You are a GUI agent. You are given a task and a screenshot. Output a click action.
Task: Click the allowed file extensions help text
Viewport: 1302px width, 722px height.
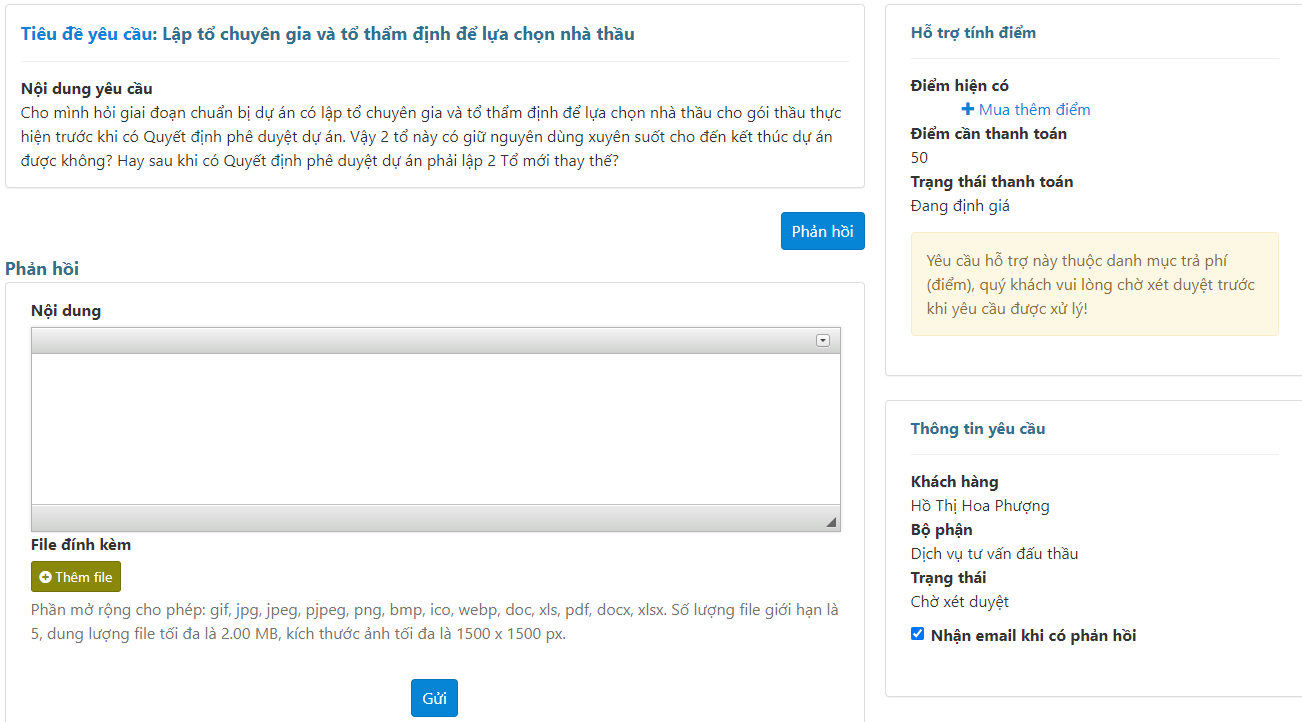coord(434,621)
